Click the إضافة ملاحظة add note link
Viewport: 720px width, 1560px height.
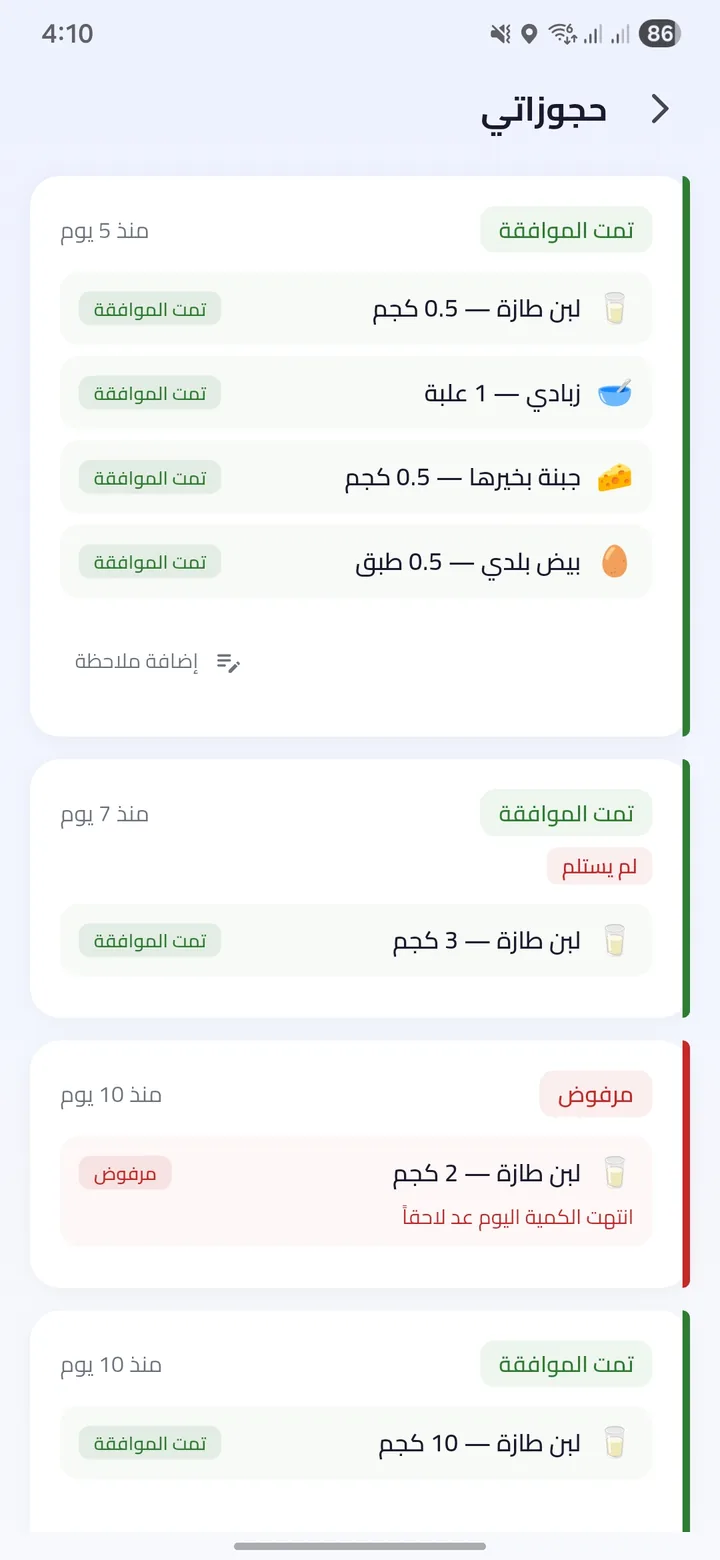pyautogui.click(x=138, y=662)
